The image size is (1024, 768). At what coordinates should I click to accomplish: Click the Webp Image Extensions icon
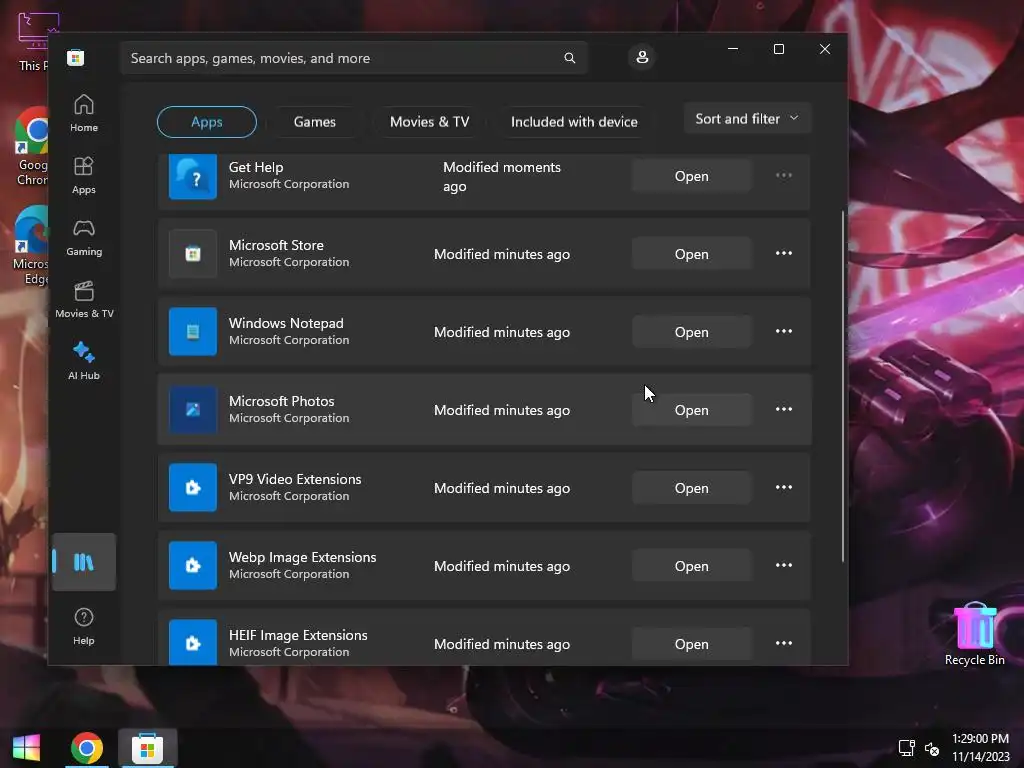[193, 566]
